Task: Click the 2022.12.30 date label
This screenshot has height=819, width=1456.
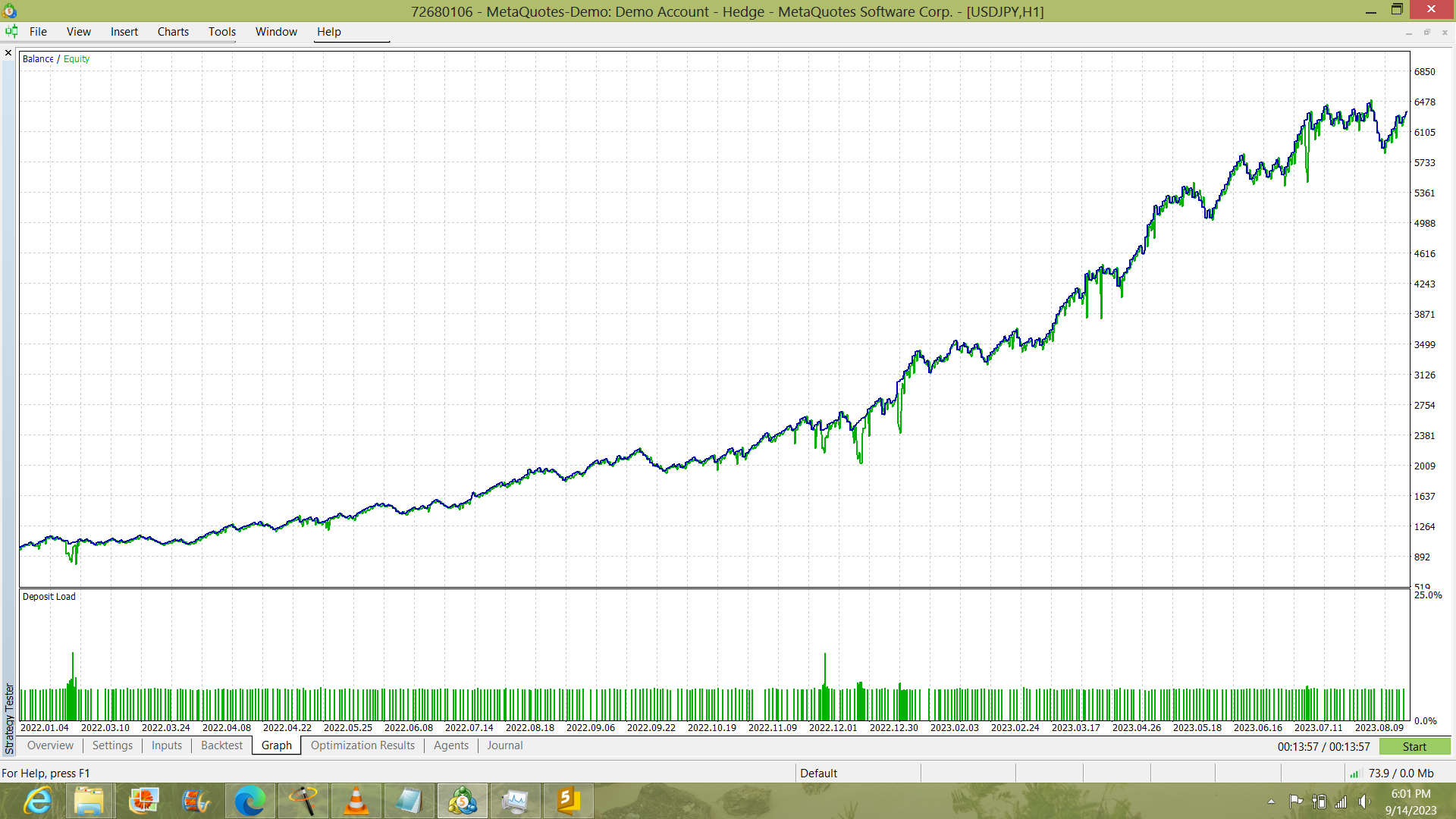Action: click(893, 728)
